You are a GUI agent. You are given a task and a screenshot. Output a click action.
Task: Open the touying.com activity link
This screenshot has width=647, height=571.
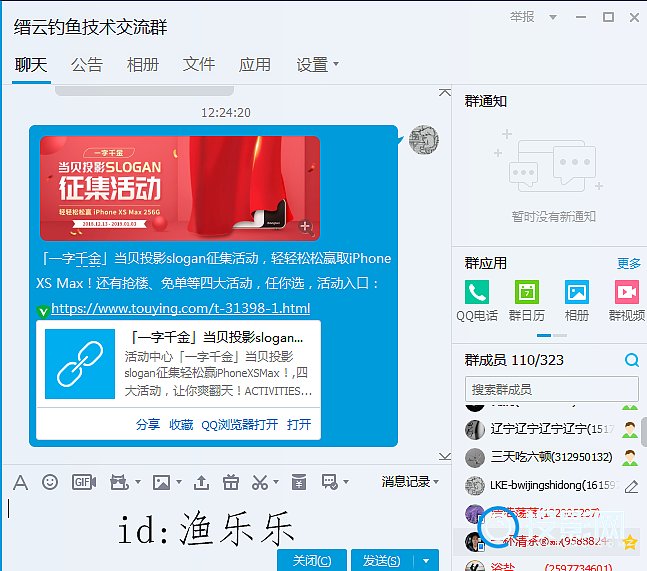[180, 308]
